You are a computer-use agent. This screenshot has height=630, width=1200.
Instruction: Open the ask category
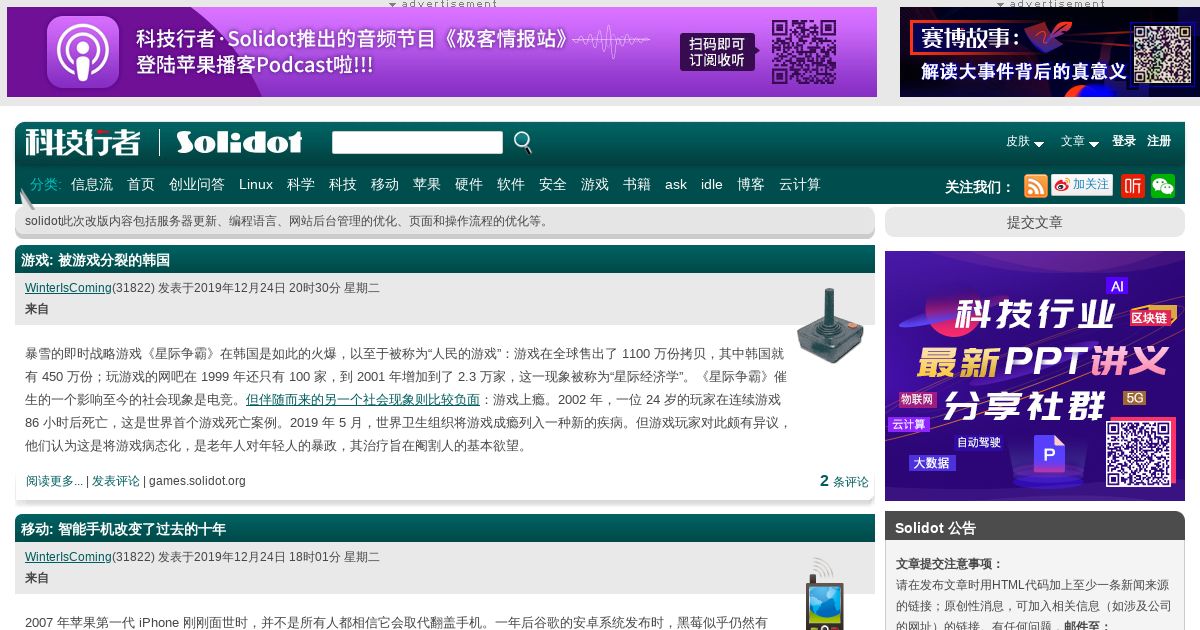coord(676,184)
